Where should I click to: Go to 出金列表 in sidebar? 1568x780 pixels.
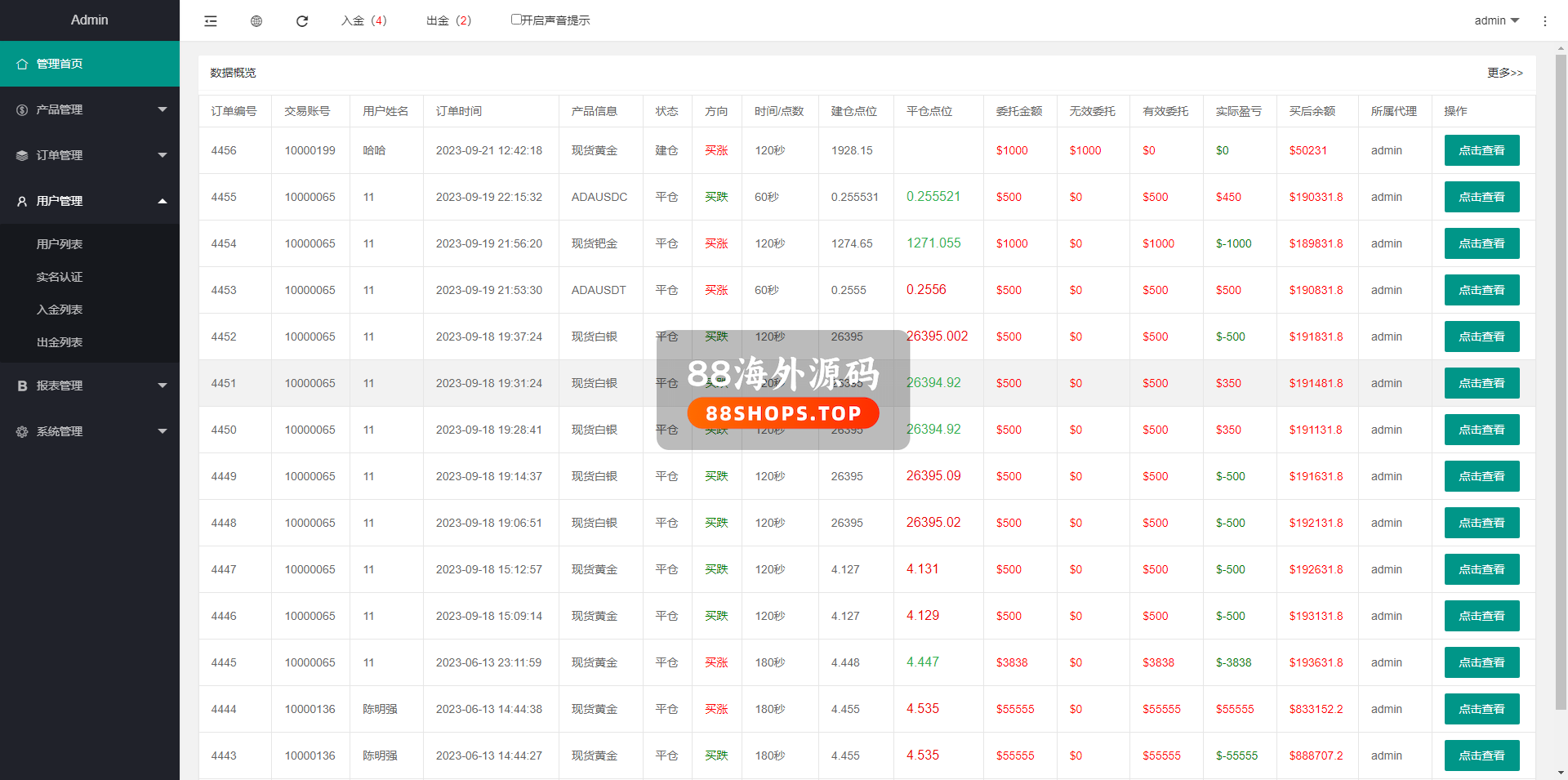tap(60, 342)
